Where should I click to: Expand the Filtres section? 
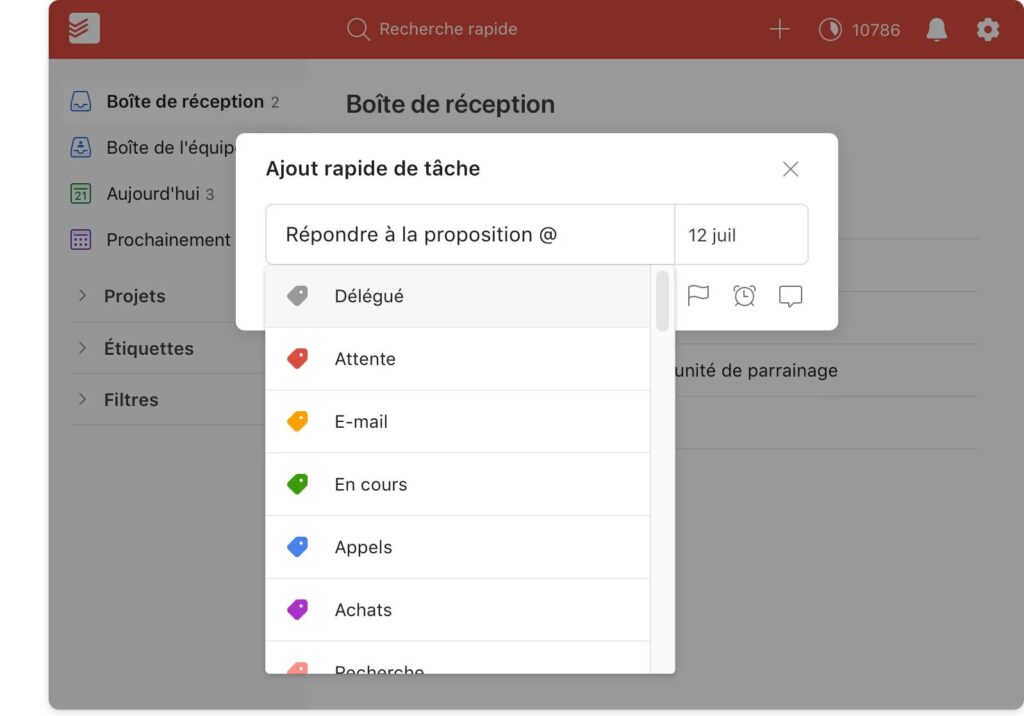pyautogui.click(x=83, y=399)
